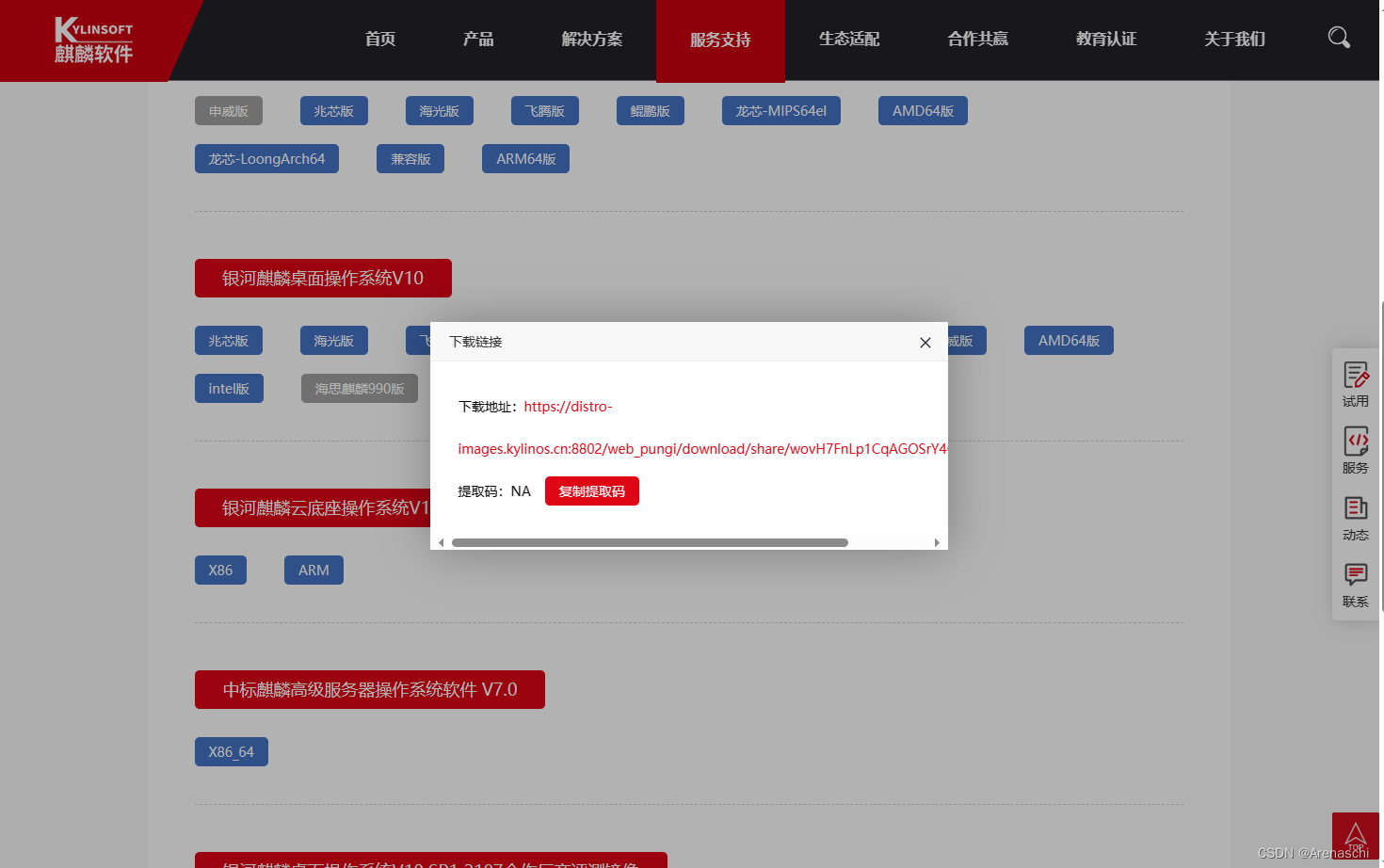Click the 海思麒麟990版 button
This screenshot has width=1384, height=868.
point(360,389)
